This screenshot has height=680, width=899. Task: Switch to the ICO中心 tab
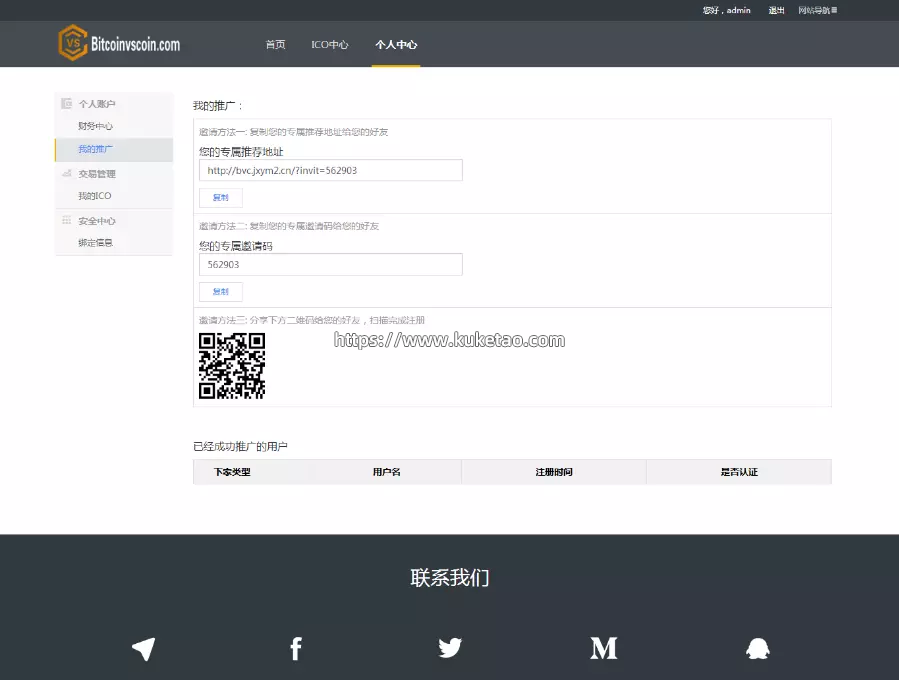pyautogui.click(x=330, y=45)
